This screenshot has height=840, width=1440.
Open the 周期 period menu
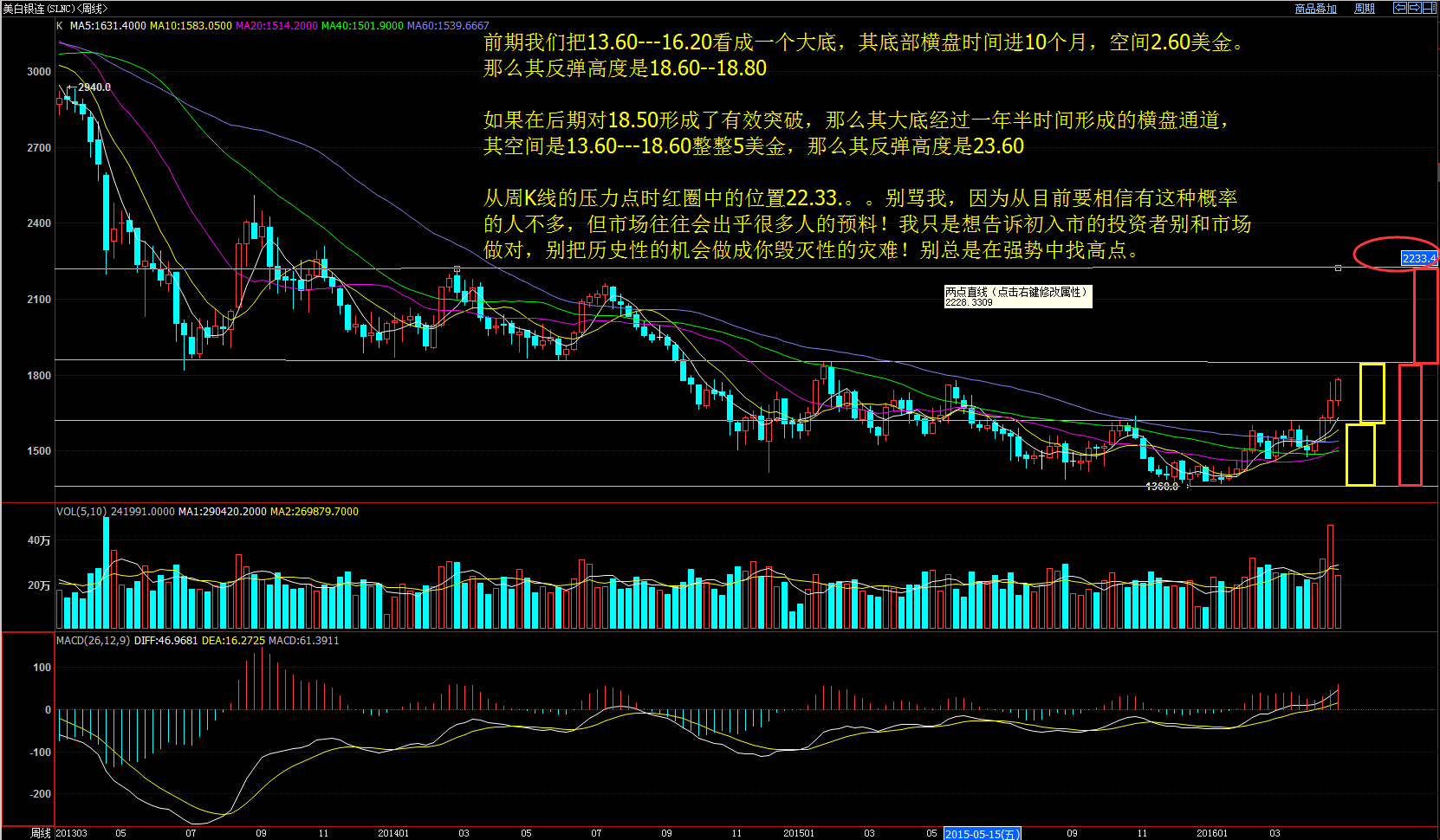(1364, 9)
